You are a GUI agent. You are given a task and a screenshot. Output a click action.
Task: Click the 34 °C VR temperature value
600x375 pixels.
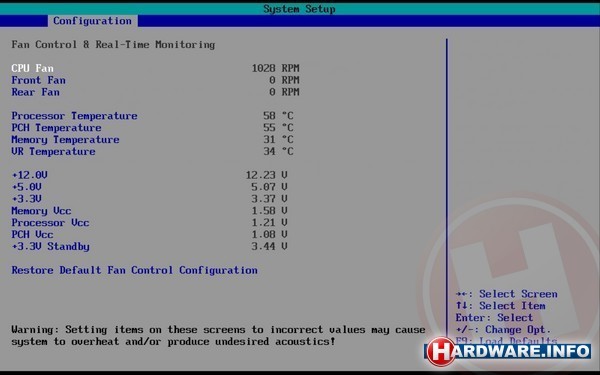[x=278, y=151]
